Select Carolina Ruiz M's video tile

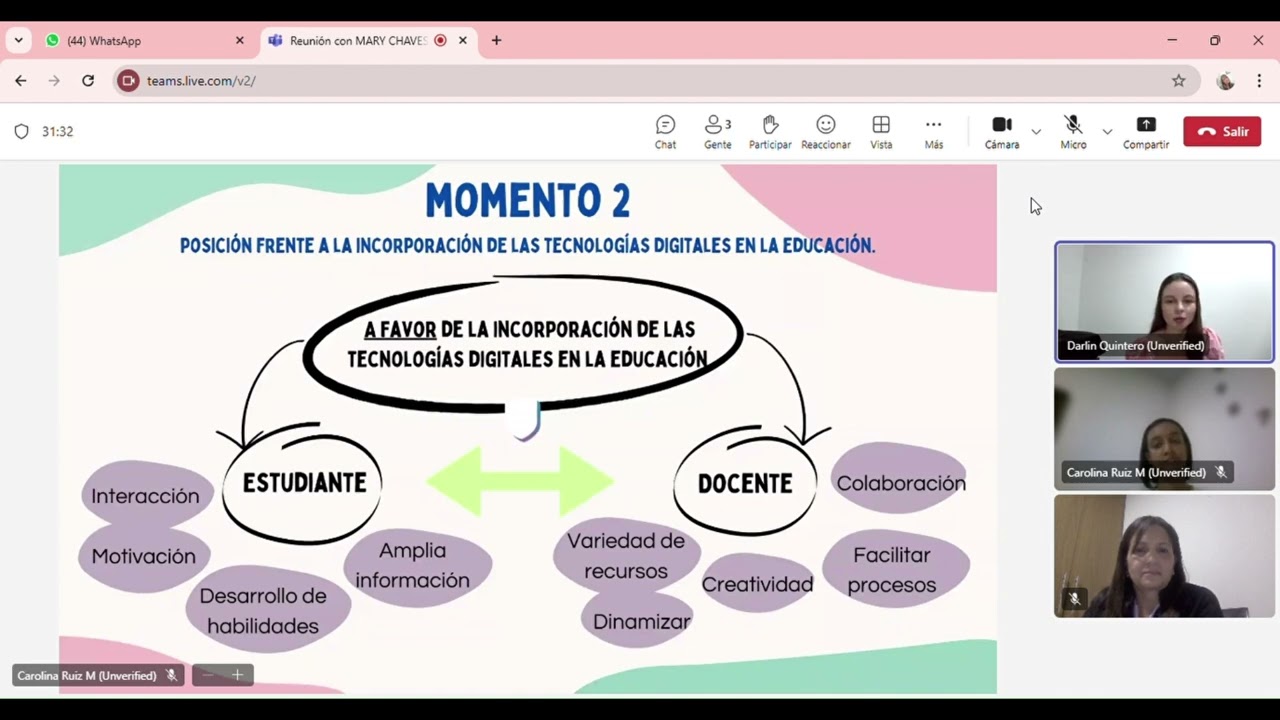click(1164, 429)
